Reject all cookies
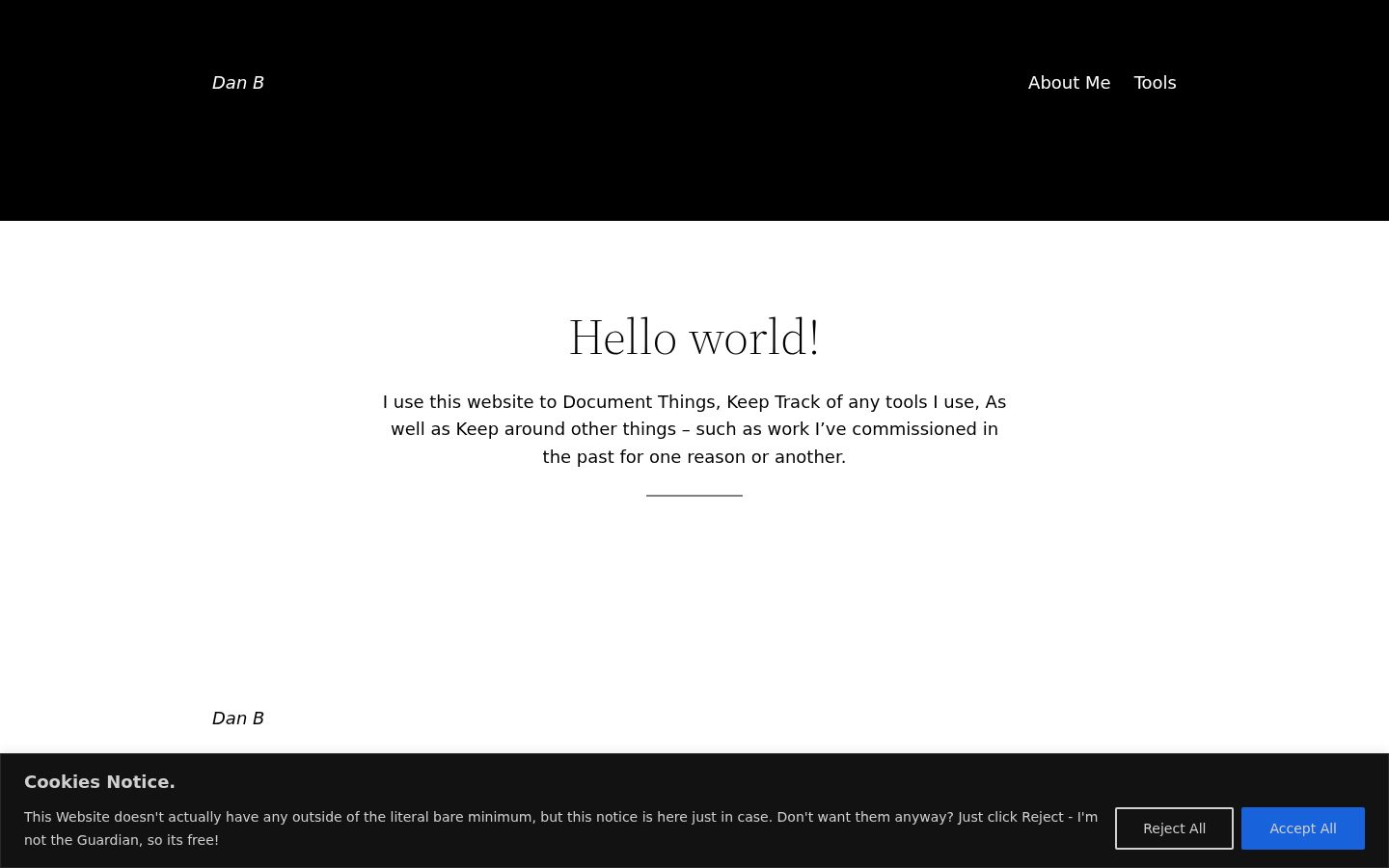1389x868 pixels. pyautogui.click(x=1174, y=828)
